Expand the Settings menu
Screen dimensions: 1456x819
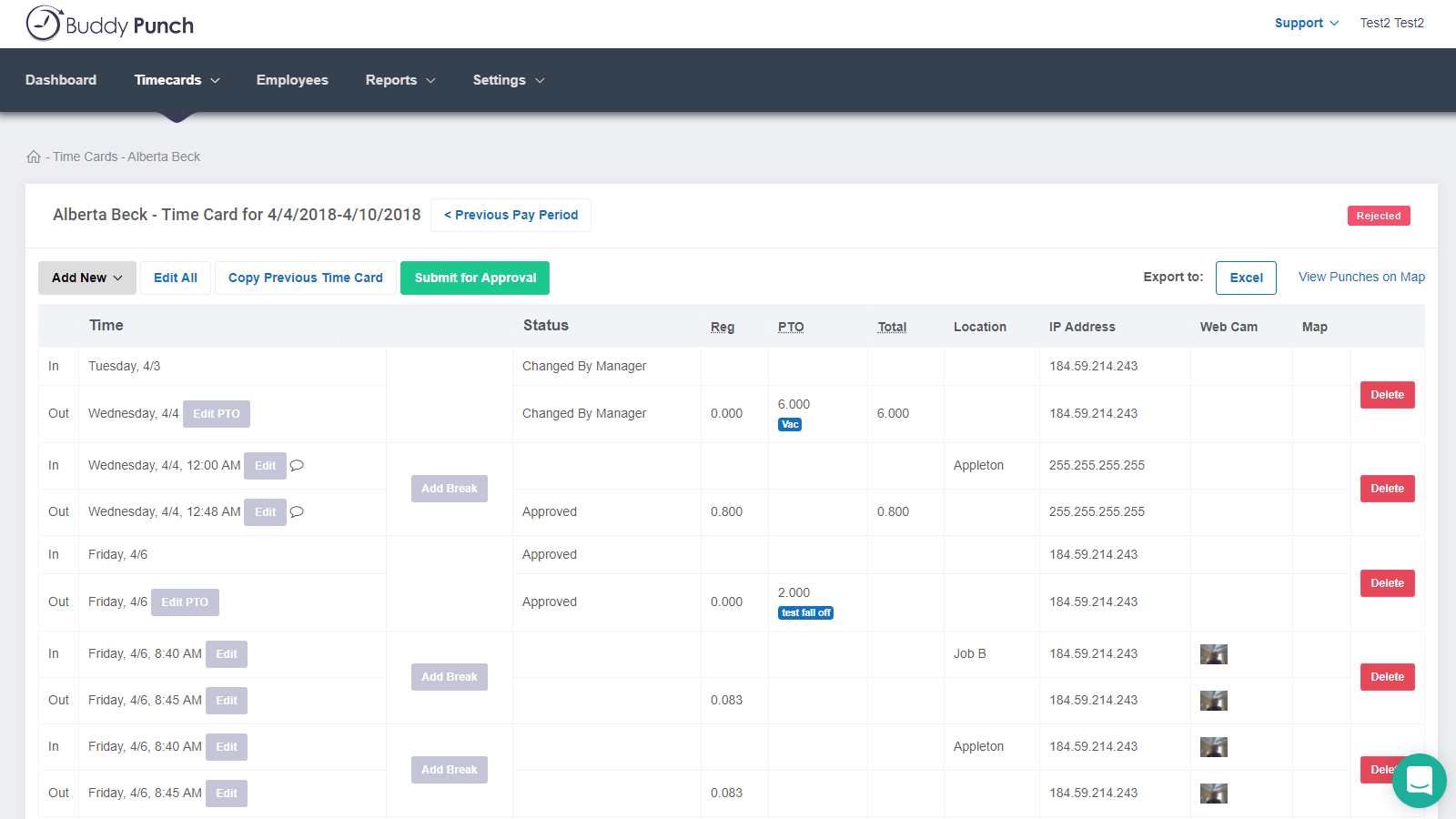coord(508,80)
